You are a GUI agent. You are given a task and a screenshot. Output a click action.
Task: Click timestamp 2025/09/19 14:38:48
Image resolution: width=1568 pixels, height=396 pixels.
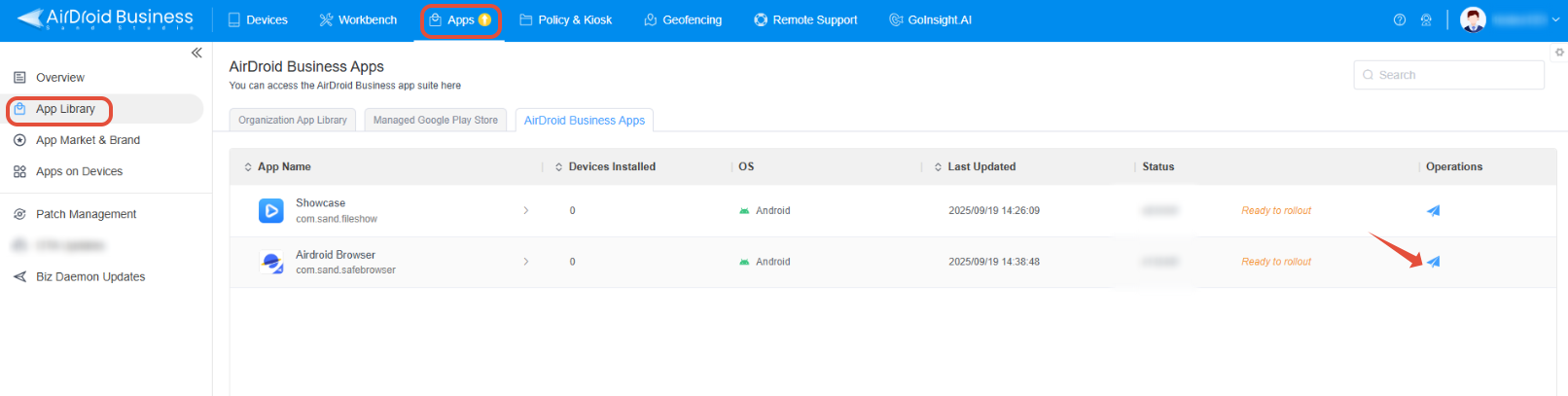994,262
